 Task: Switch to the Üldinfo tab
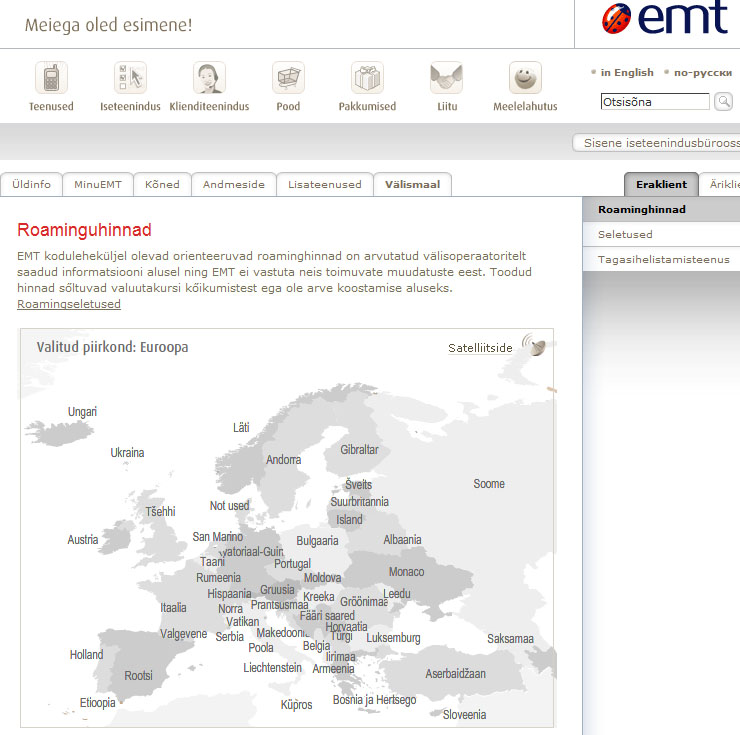tap(31, 185)
